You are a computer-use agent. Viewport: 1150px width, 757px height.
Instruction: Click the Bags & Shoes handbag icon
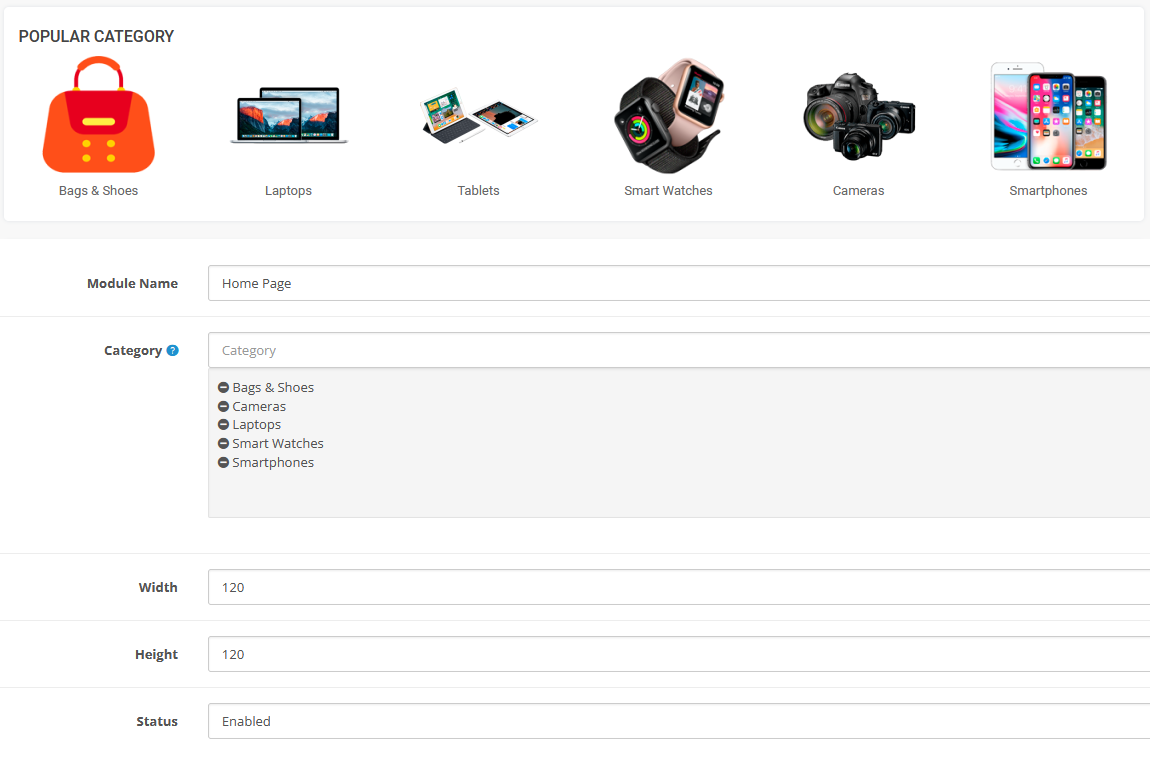(98, 116)
